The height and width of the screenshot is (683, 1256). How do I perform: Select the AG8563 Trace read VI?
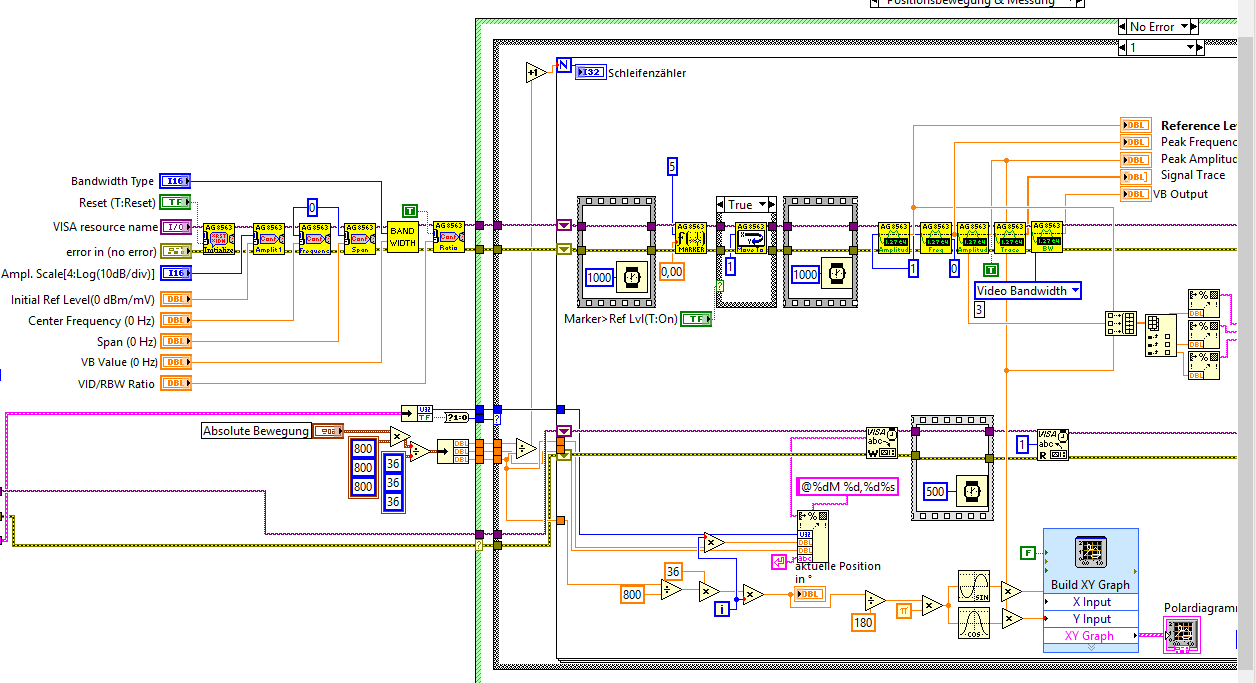[x=1009, y=238]
